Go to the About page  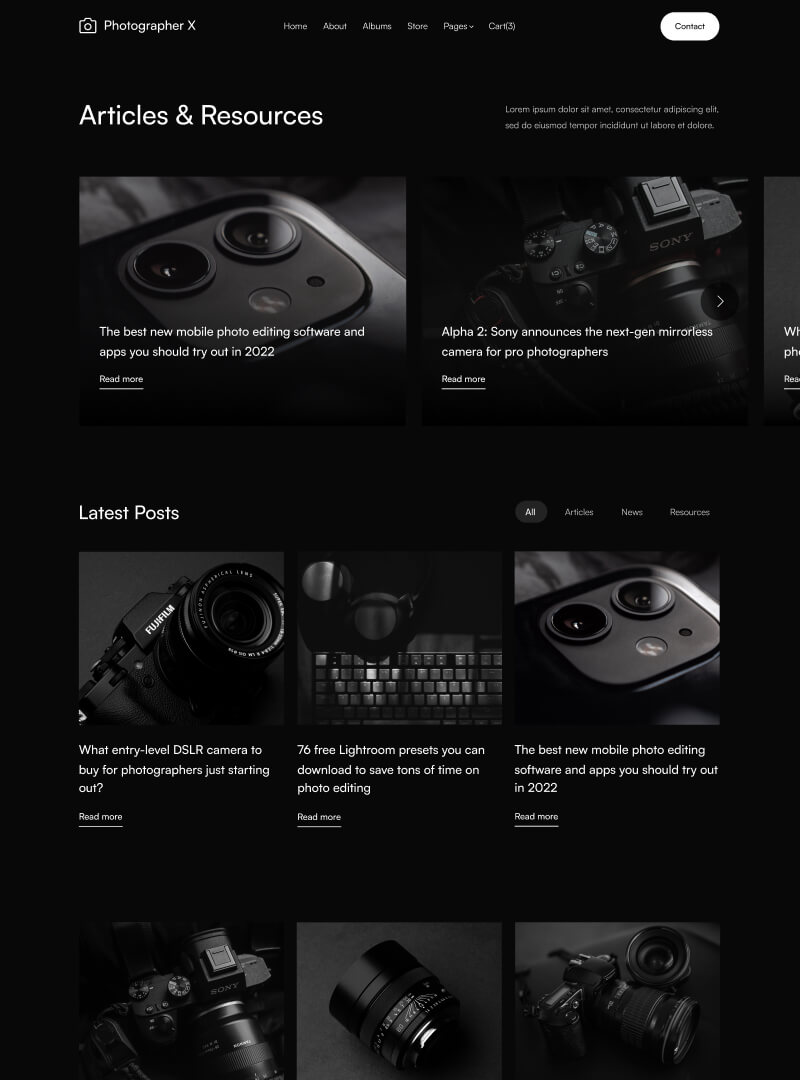click(x=335, y=26)
